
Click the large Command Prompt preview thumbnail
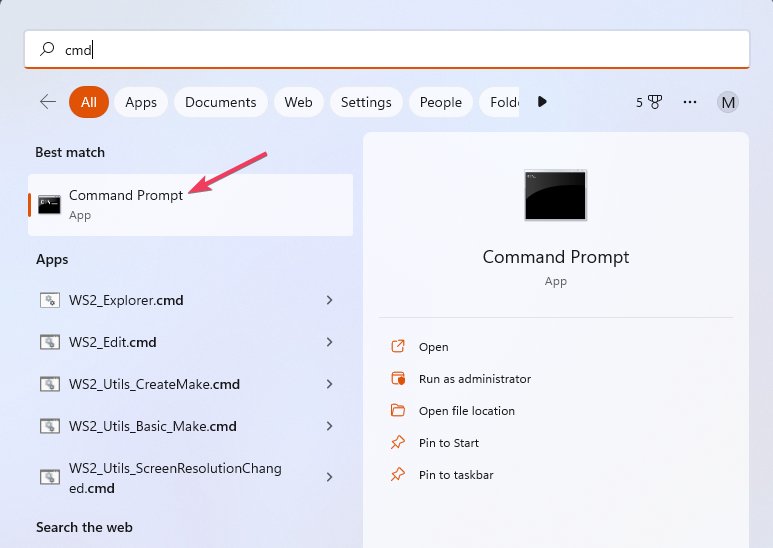tap(556, 195)
